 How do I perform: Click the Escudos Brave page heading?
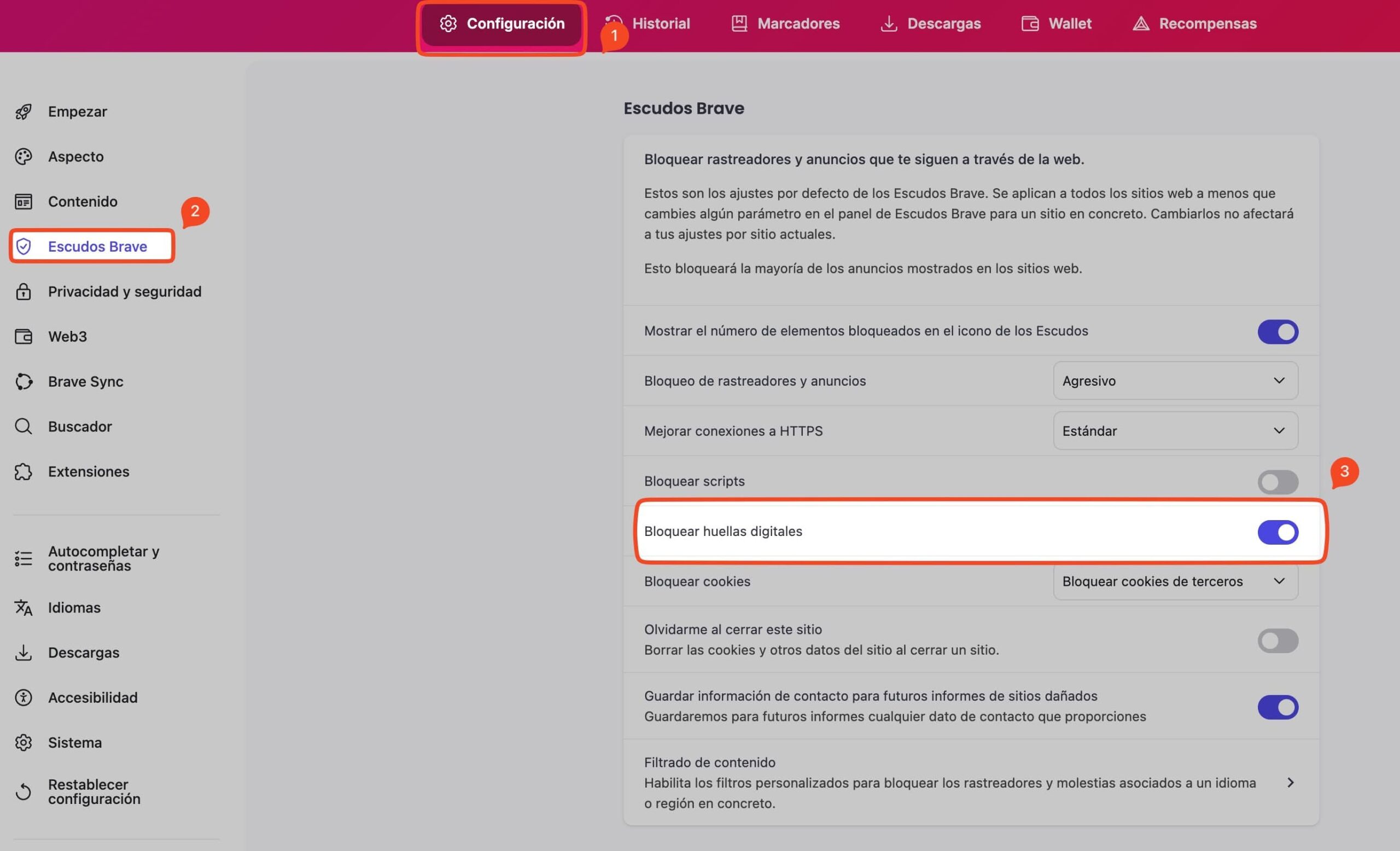684,108
